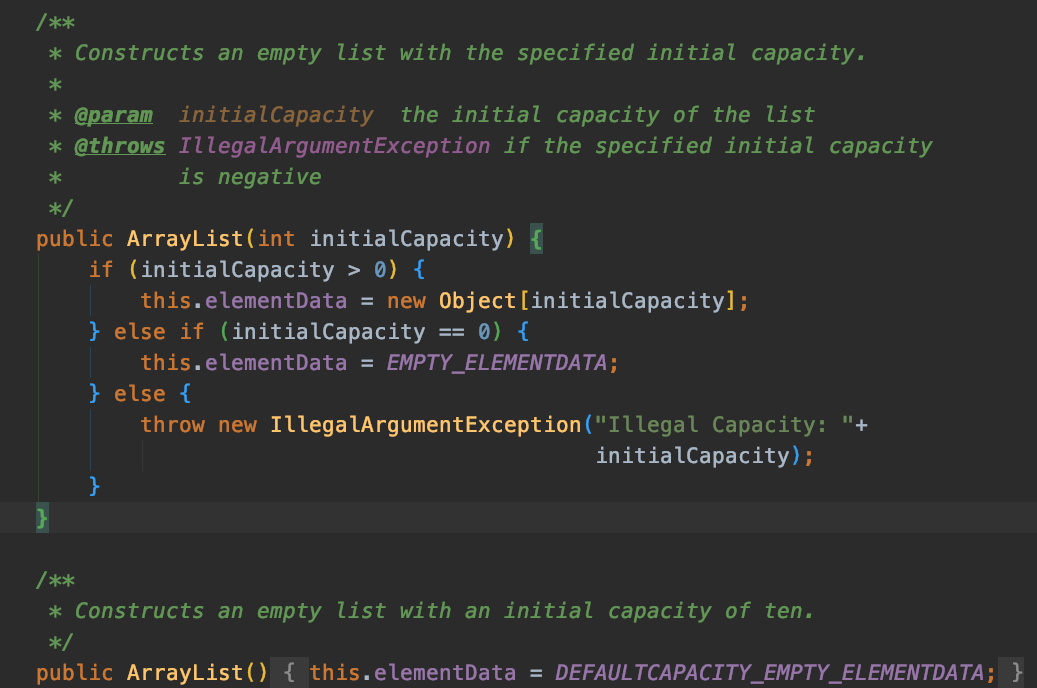Viewport: 1037px width, 688px height.
Task: Click the throw keyword
Action: [173, 425]
